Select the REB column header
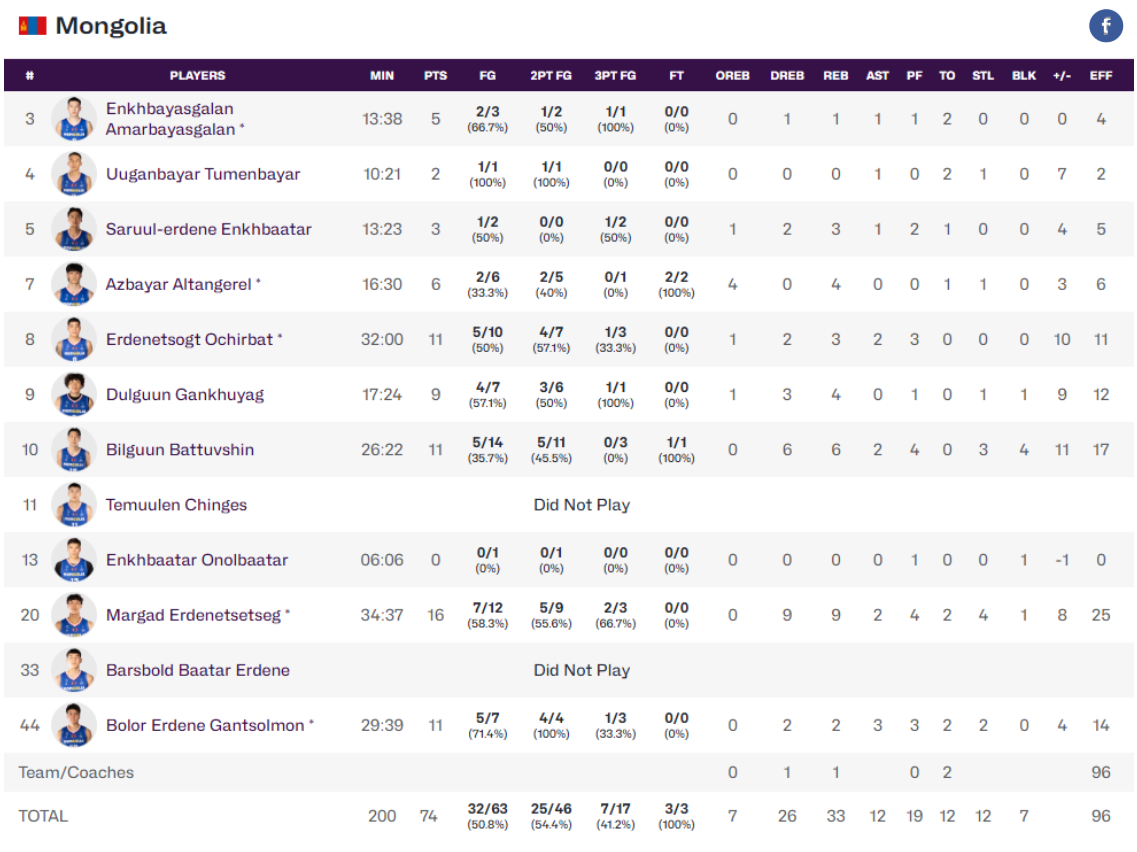1137x852 pixels. (x=835, y=75)
